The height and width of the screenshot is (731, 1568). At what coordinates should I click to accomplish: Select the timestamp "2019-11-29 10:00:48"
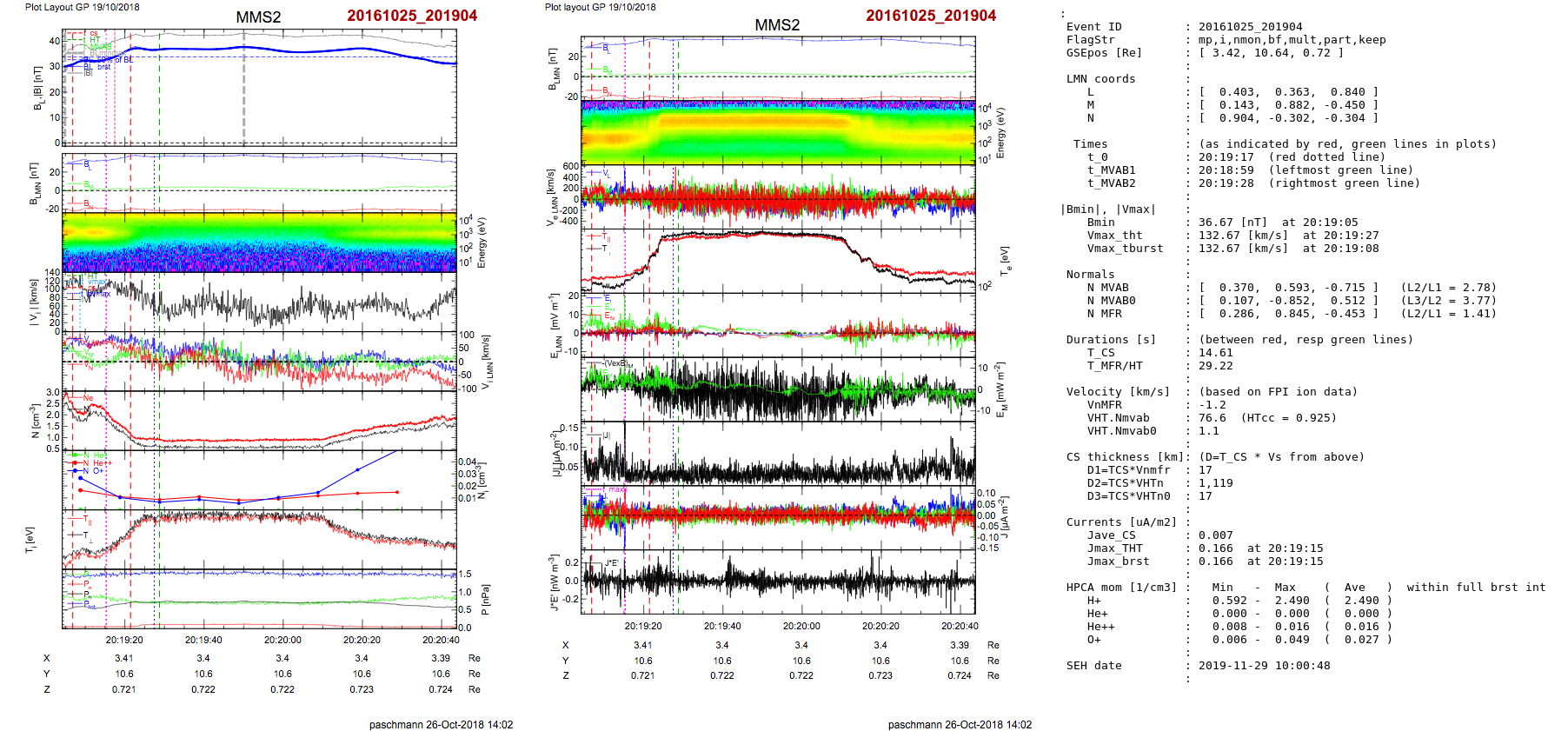pos(1265,666)
